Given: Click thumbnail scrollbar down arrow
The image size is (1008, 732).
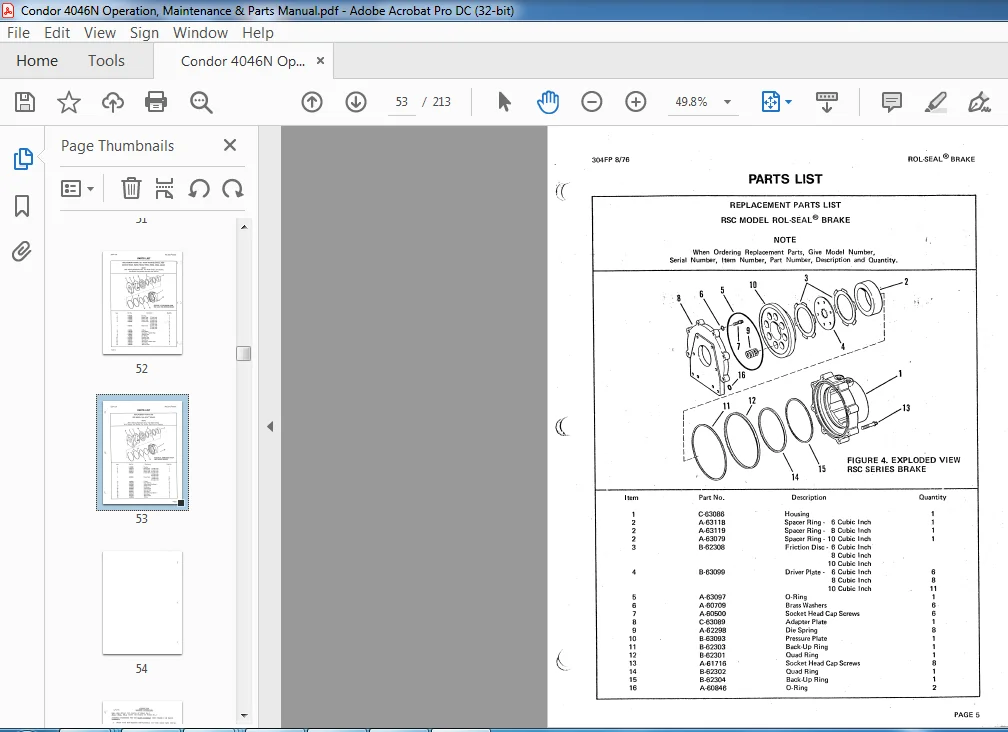Looking at the screenshot, I should pos(244,715).
